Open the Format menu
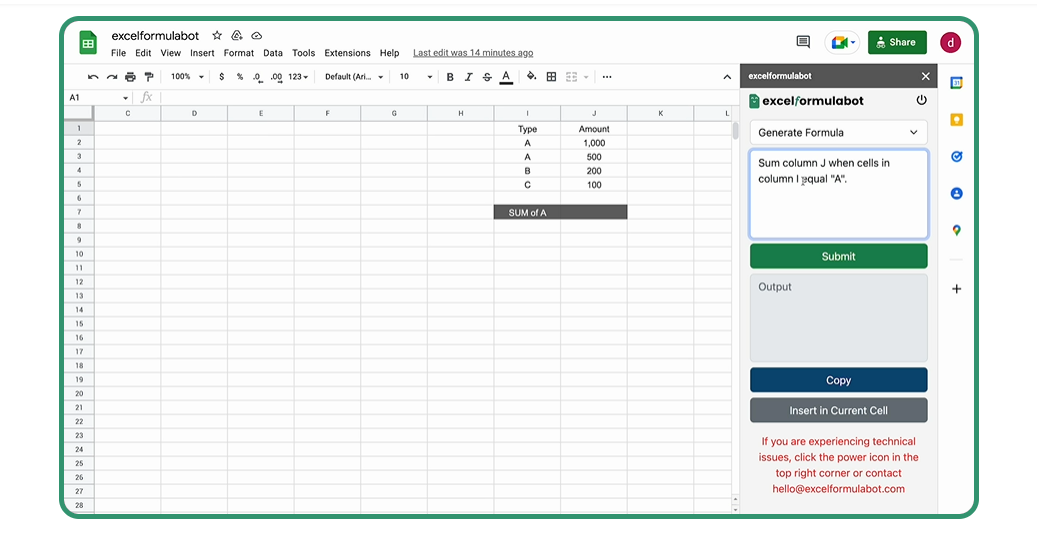The image size is (1037, 537). tap(238, 53)
